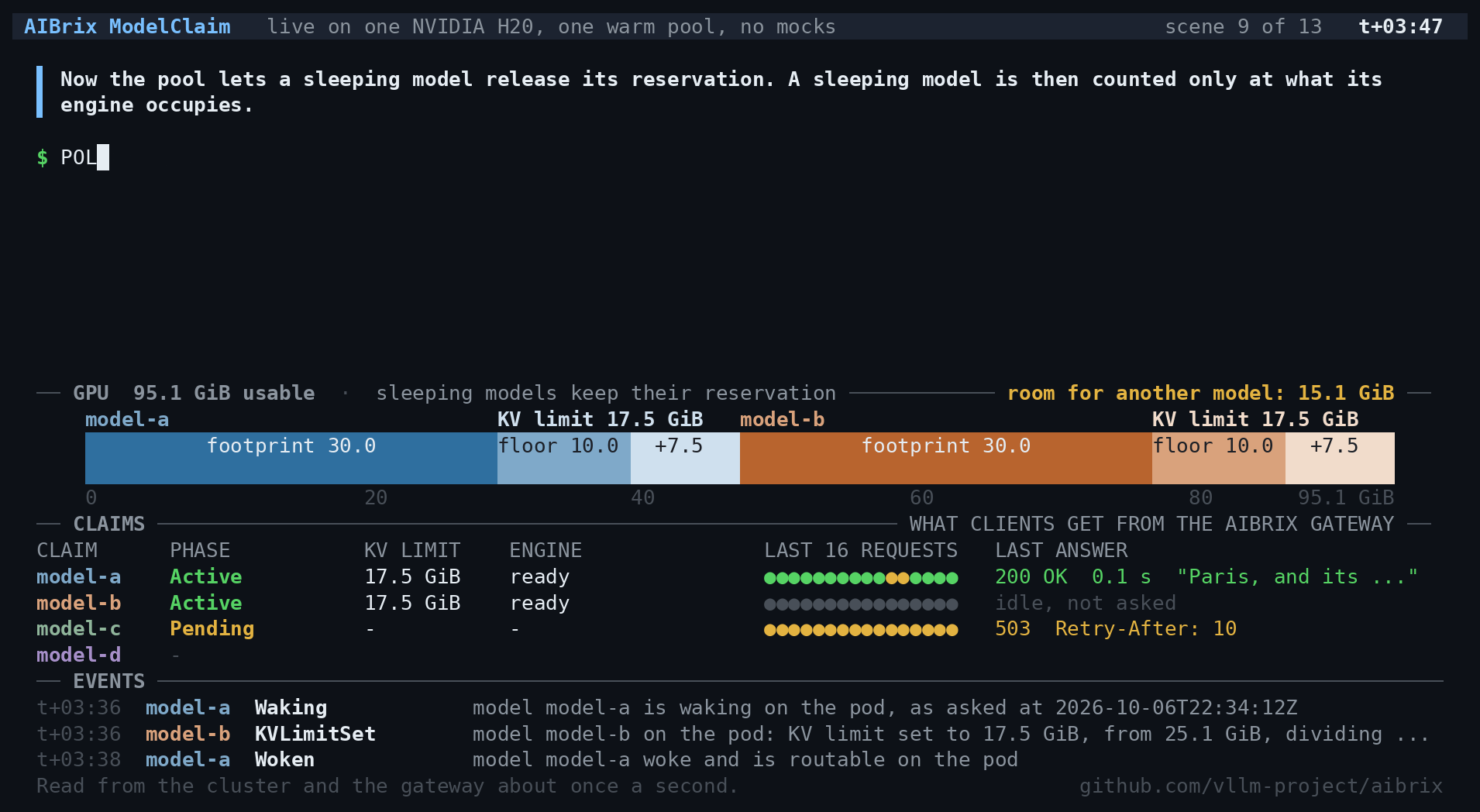Click '503' status for model-c
Viewport: 1480px width, 812px height.
click(x=1013, y=628)
